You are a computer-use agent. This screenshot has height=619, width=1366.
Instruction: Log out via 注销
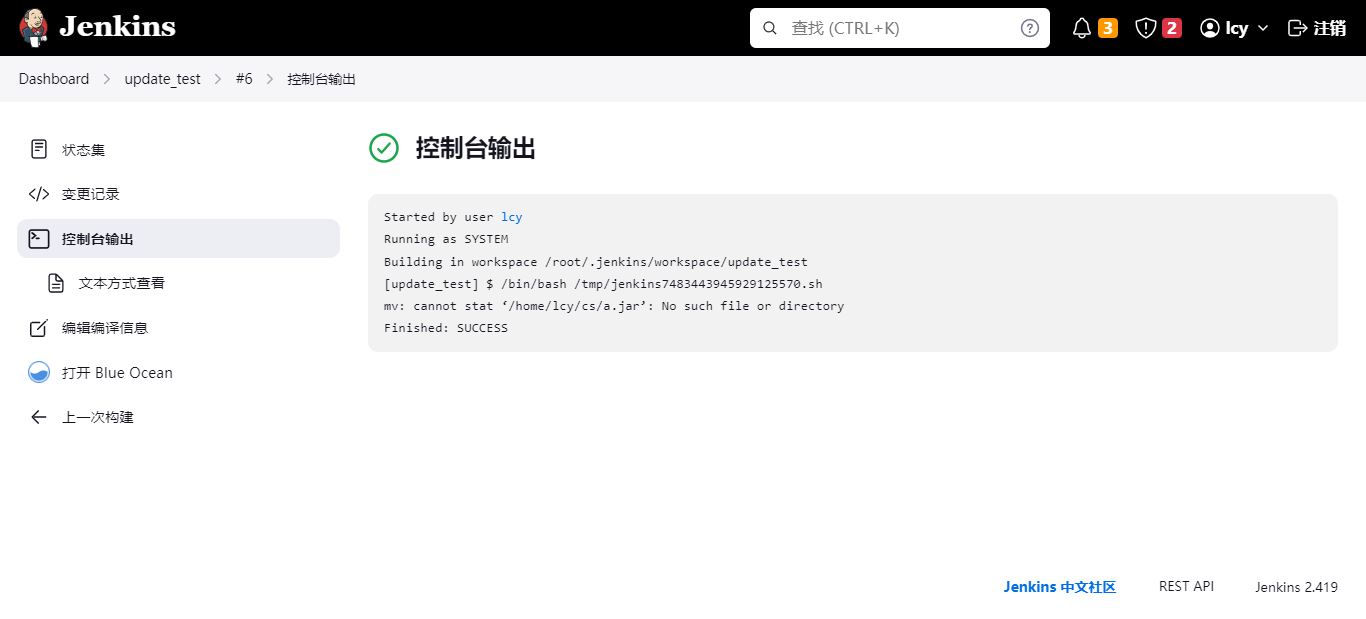click(1330, 28)
